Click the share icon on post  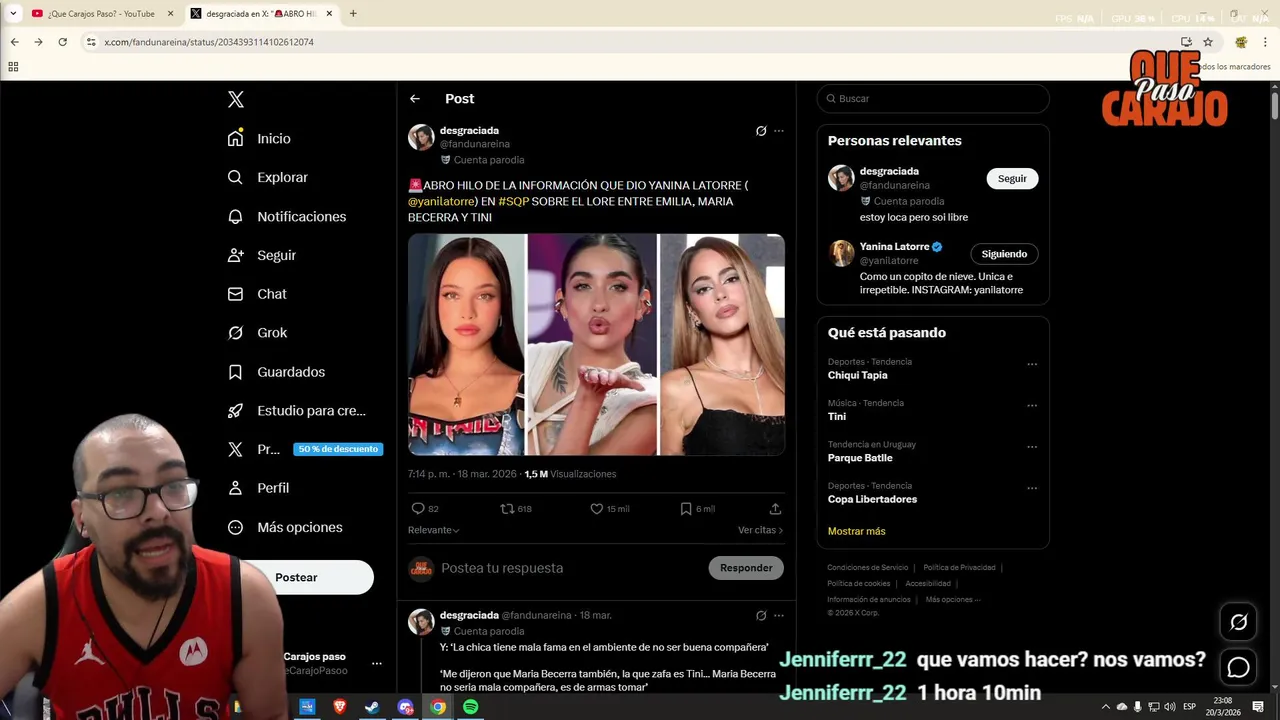pos(775,509)
